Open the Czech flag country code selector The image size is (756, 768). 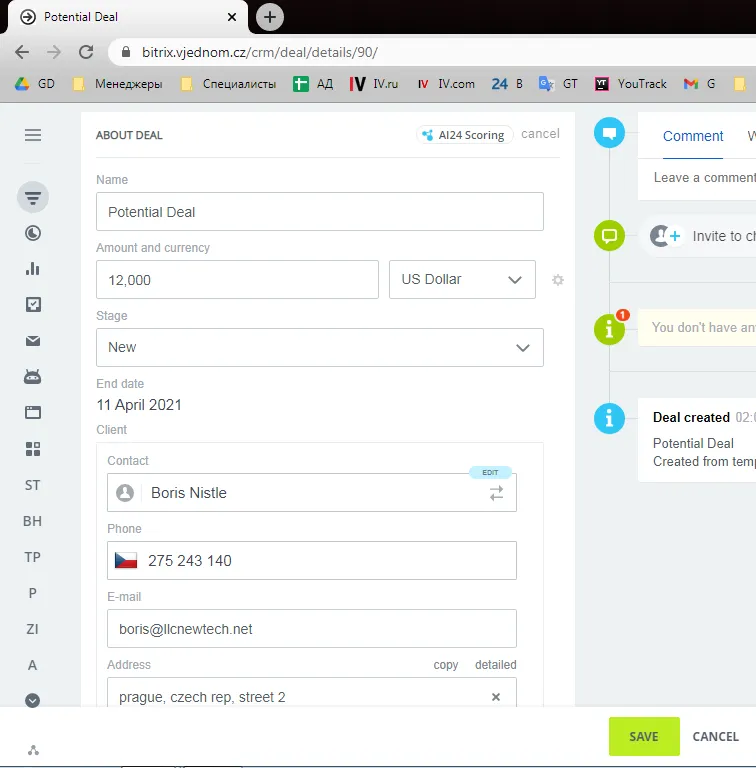coord(126,561)
